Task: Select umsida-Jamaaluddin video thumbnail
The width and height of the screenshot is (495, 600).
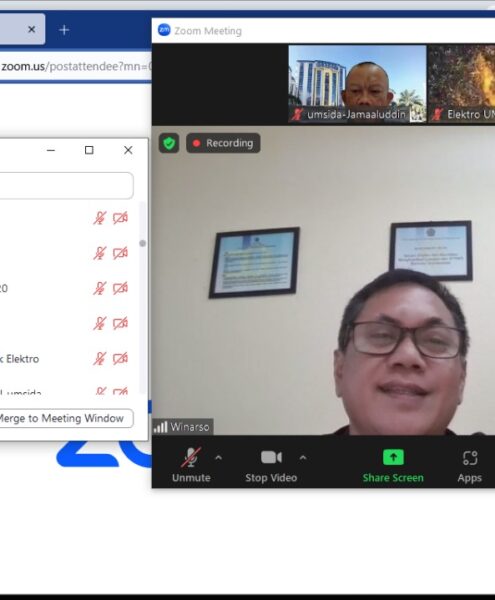Action: 357,84
